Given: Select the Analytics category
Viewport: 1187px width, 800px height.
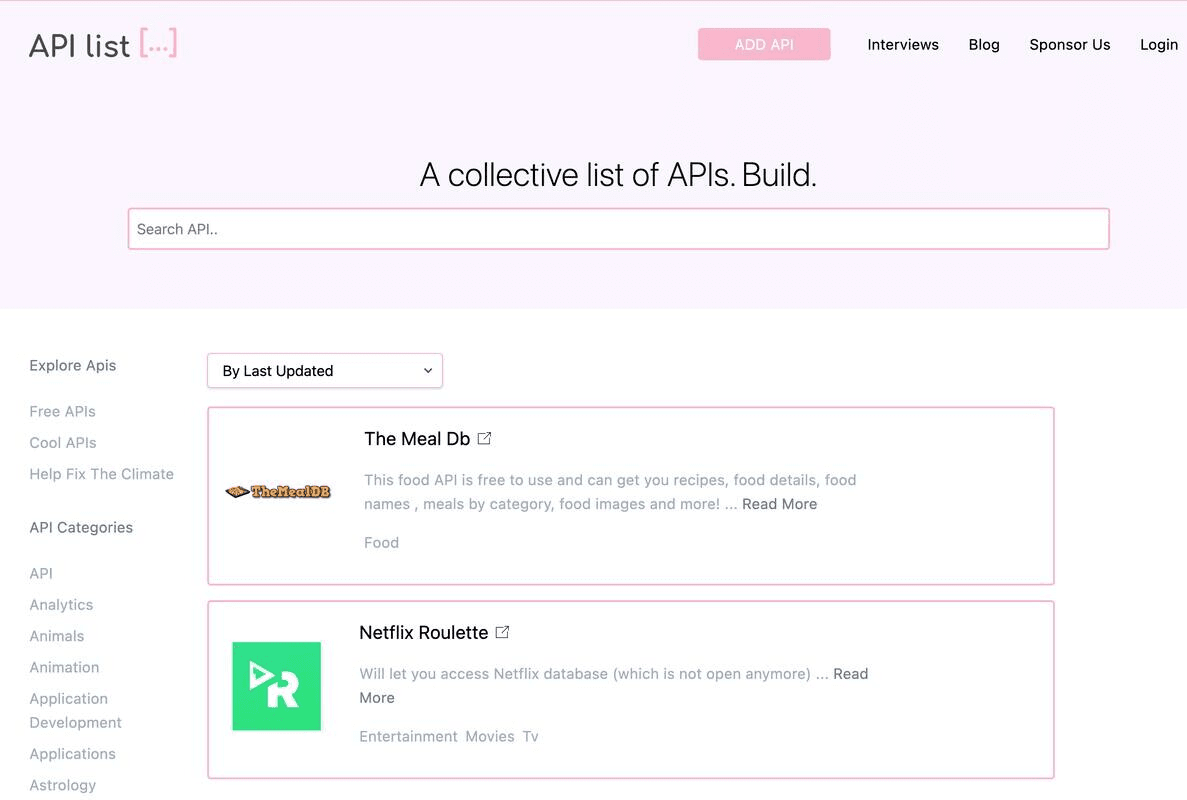Looking at the screenshot, I should (61, 605).
